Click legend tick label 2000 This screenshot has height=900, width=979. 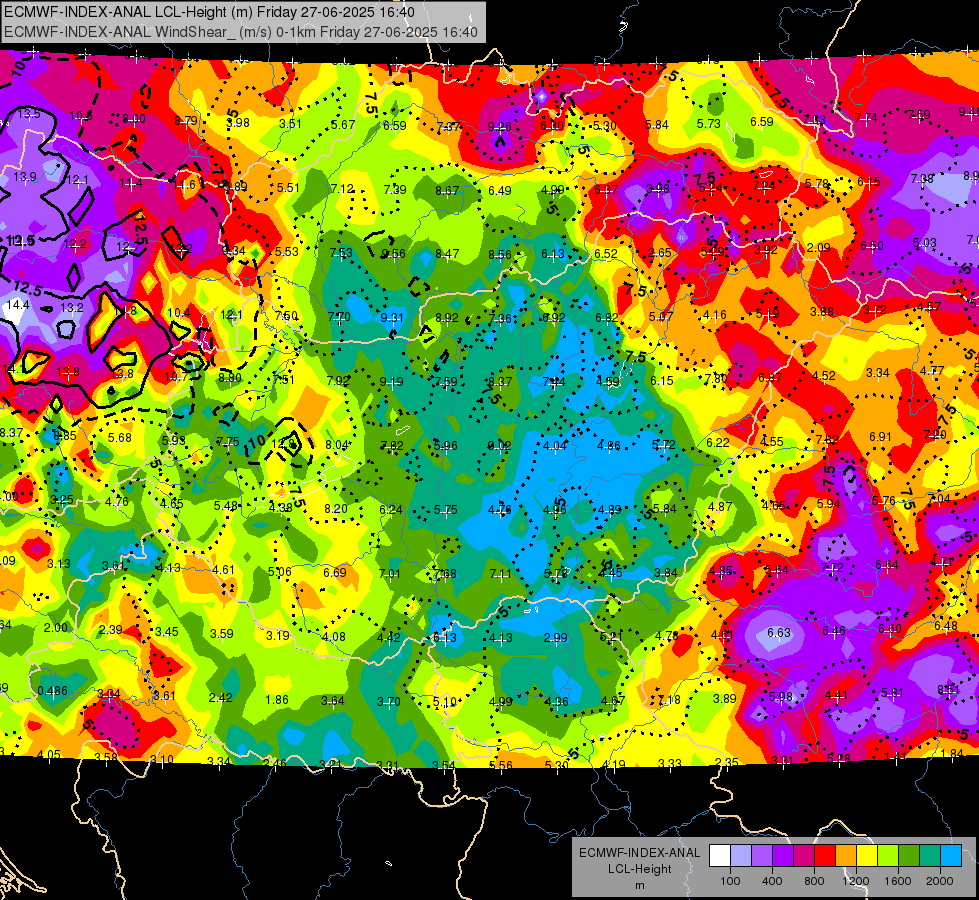(940, 881)
